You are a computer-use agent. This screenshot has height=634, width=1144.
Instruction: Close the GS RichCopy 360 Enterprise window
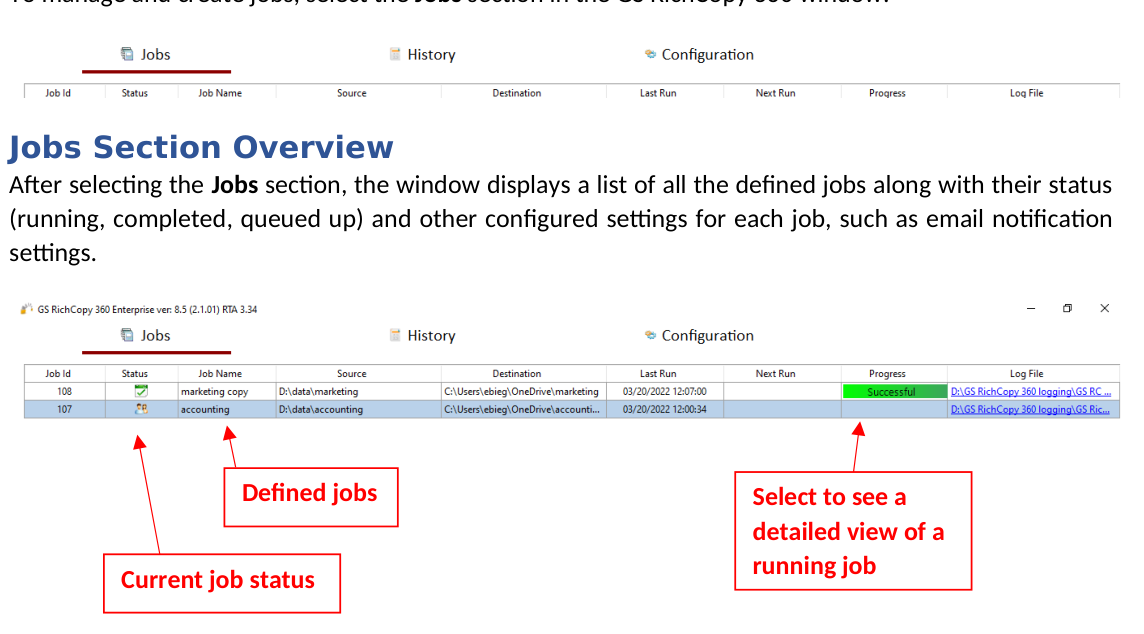(1105, 309)
